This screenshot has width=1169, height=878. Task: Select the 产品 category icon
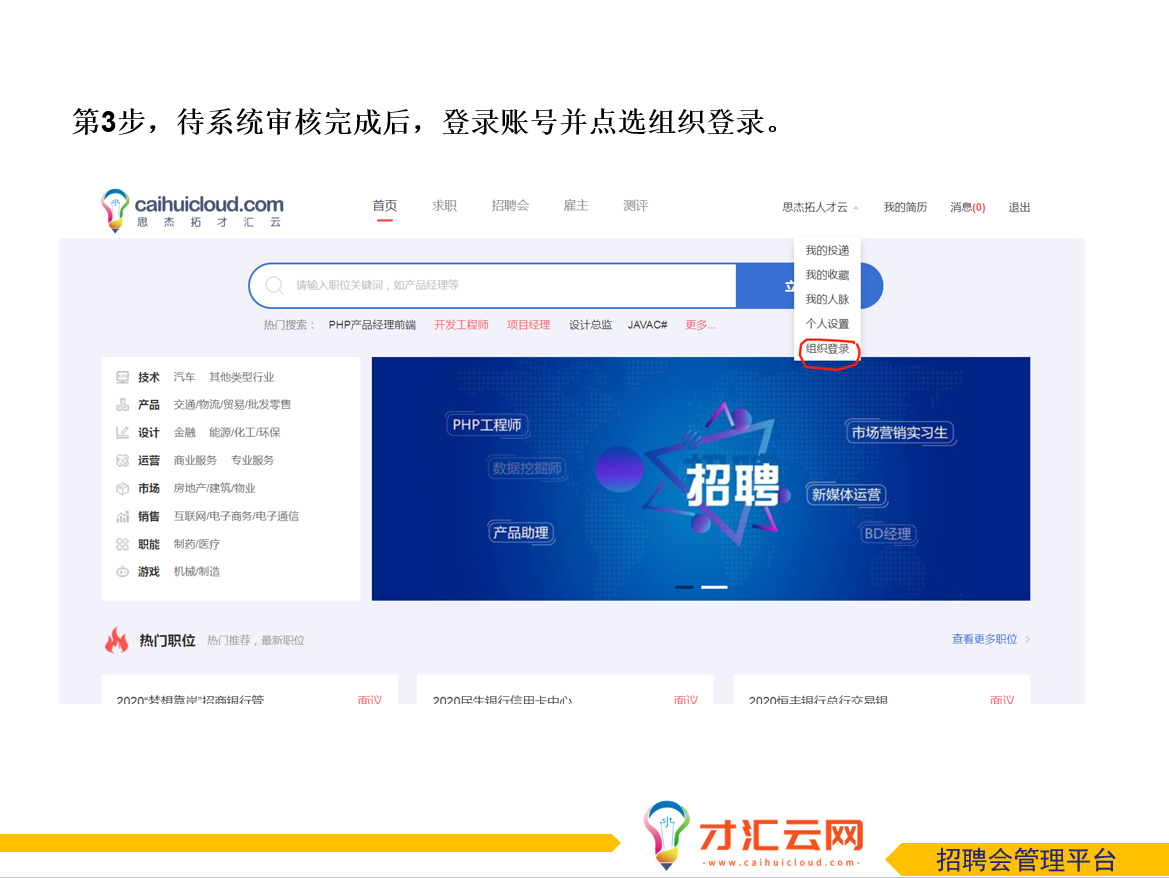(122, 405)
